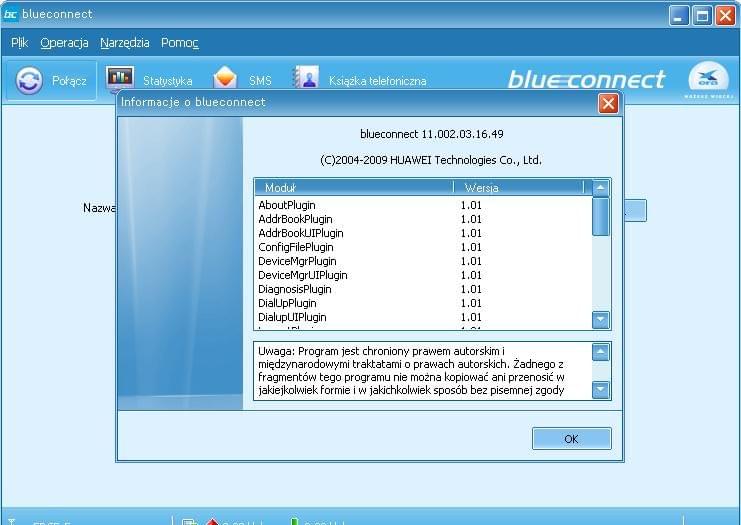Open the Narzędzia menu

(x=125, y=43)
